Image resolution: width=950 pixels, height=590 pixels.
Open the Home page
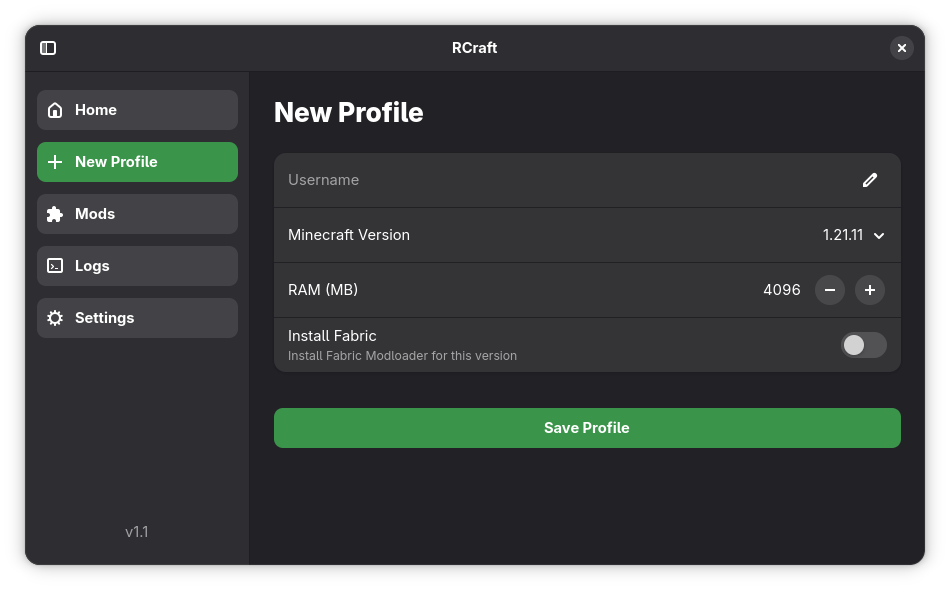tap(138, 110)
